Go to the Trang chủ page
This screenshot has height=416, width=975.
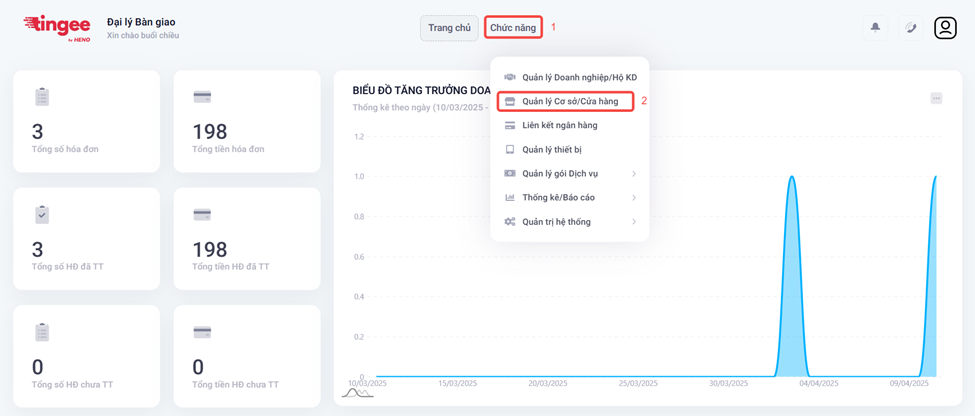(449, 28)
